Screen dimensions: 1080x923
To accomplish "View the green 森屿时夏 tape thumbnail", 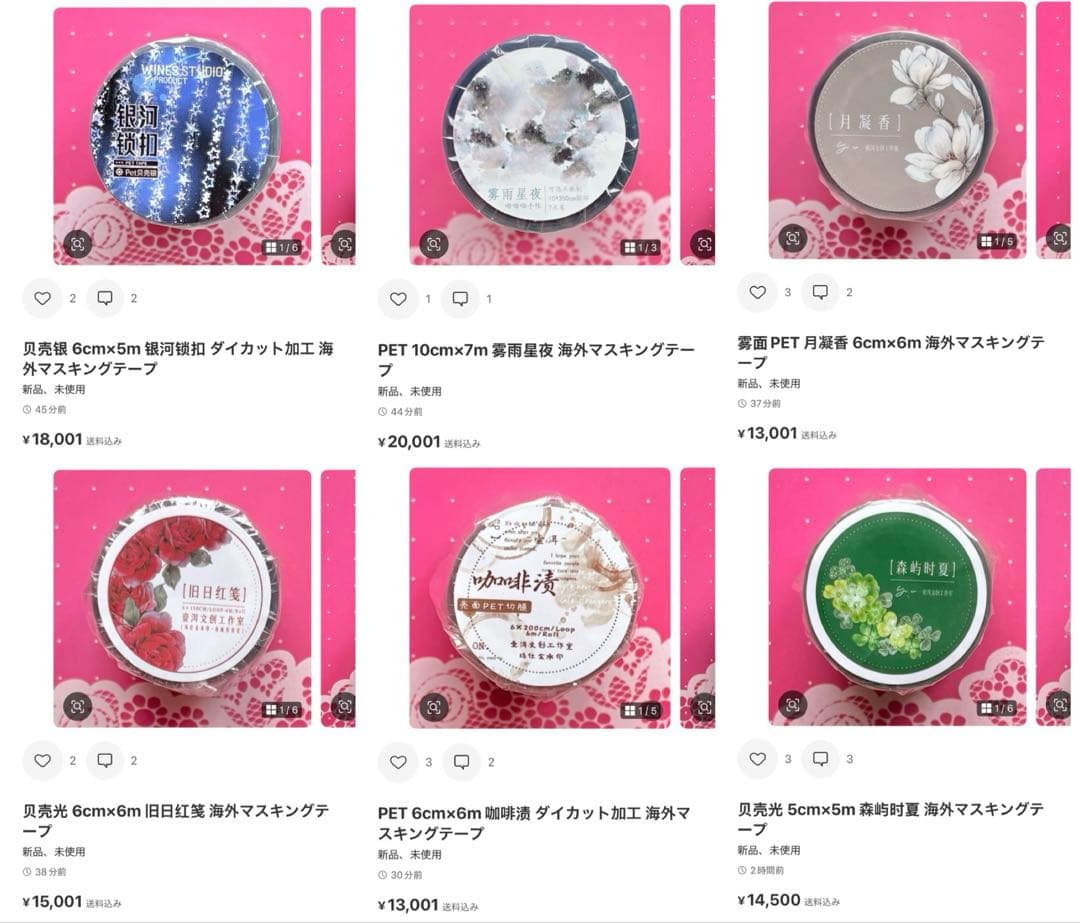I will coord(897,597).
